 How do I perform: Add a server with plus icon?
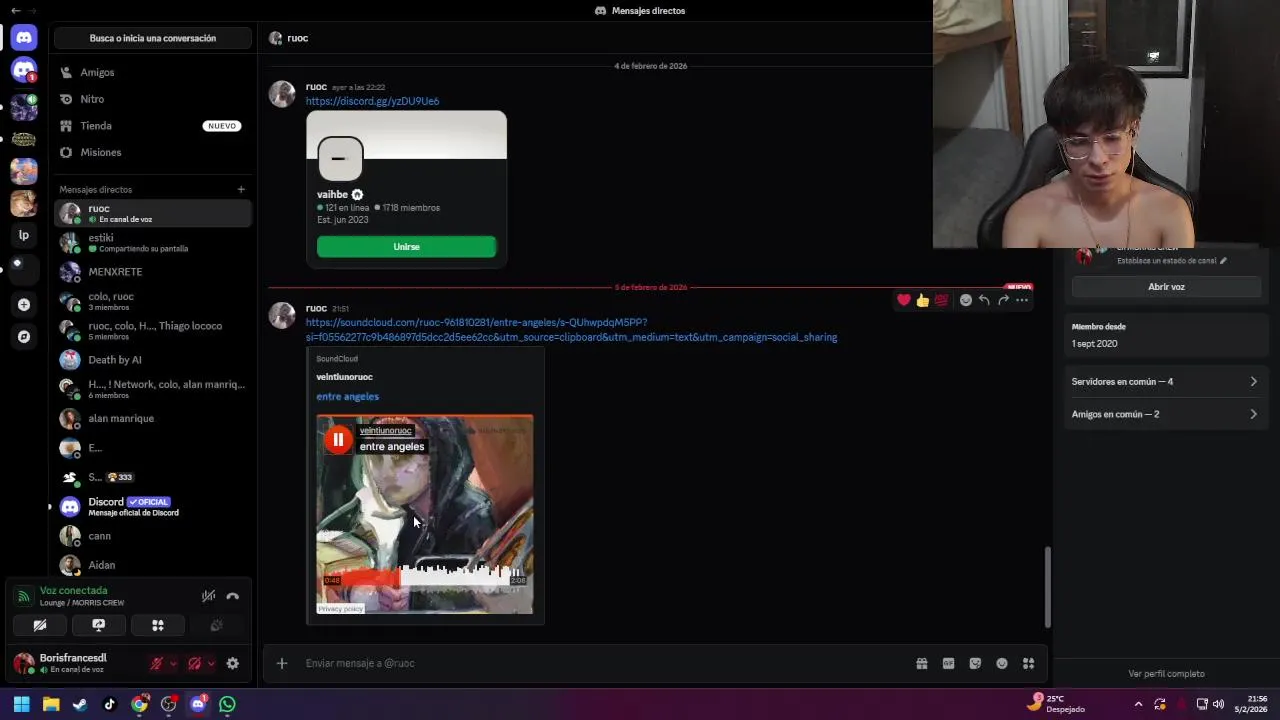coord(24,304)
